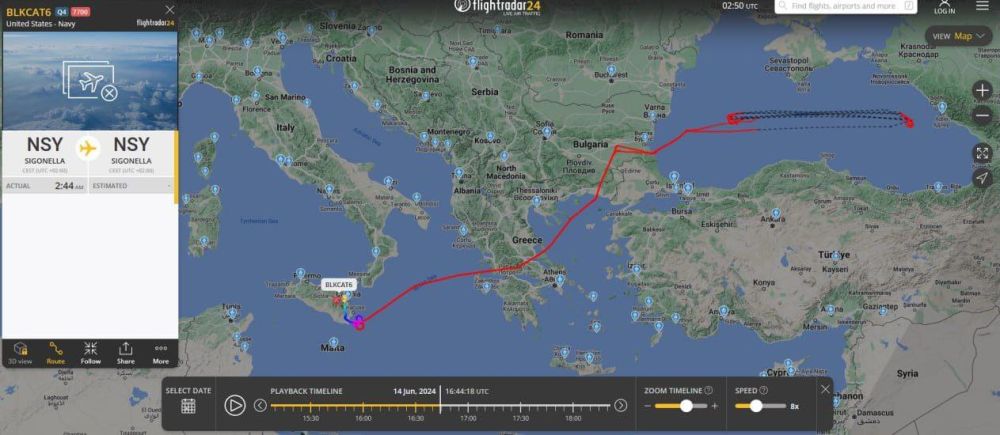The height and width of the screenshot is (435, 1000).
Task: Toggle fullscreen map view
Action: [982, 153]
